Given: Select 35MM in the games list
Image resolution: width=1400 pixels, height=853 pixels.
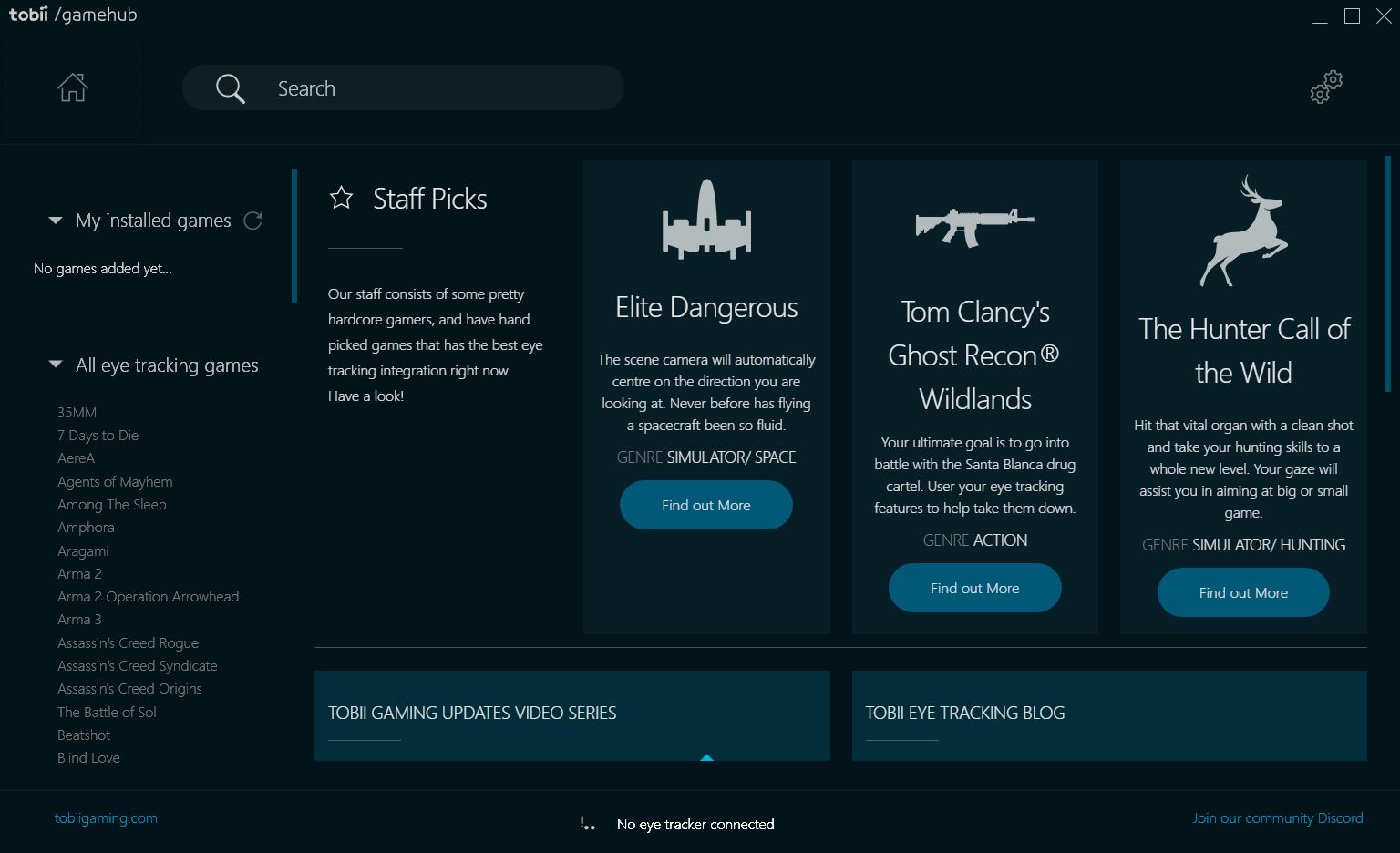Looking at the screenshot, I should click(x=77, y=412).
